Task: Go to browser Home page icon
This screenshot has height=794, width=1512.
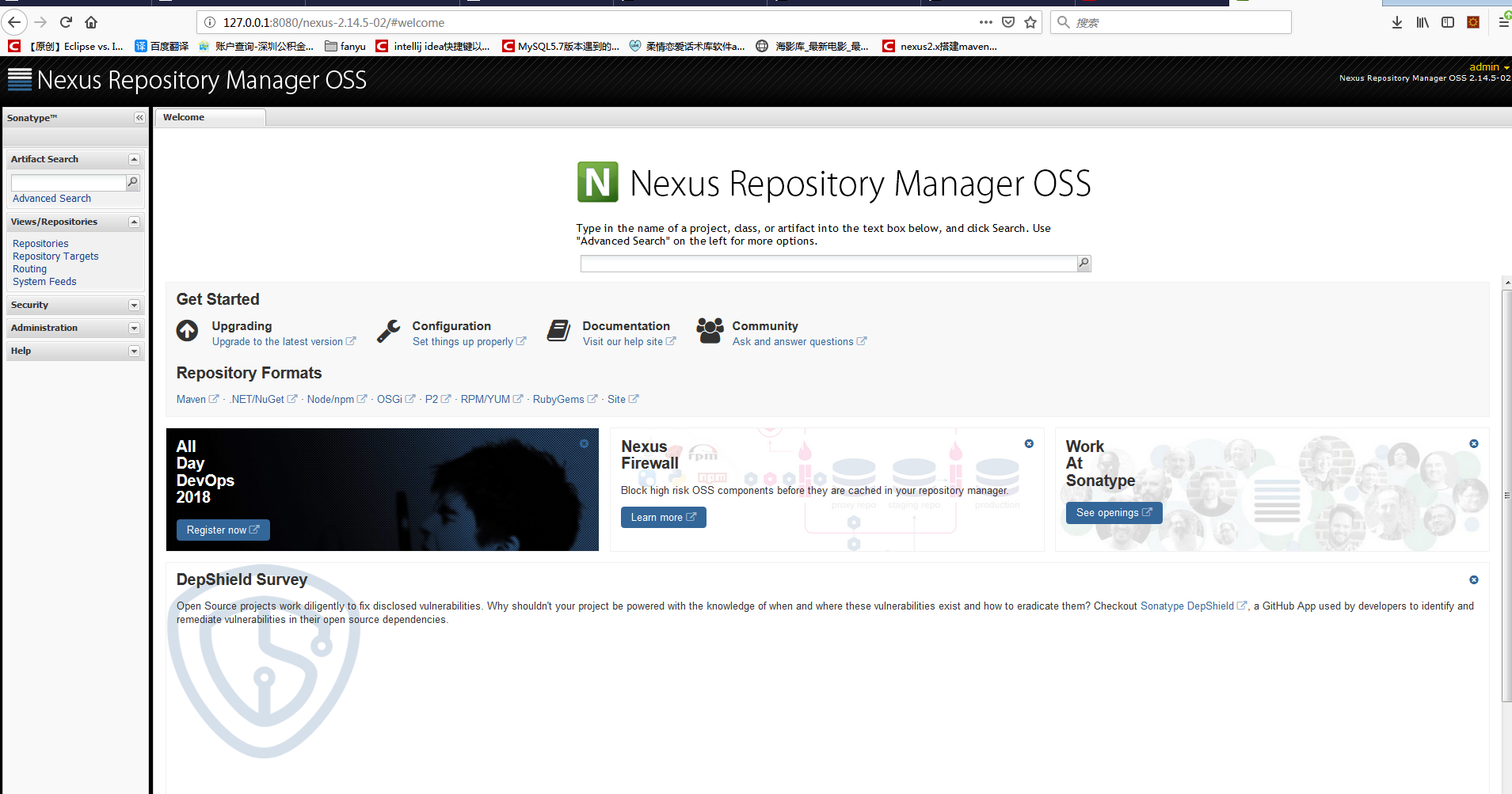Action: point(91,22)
